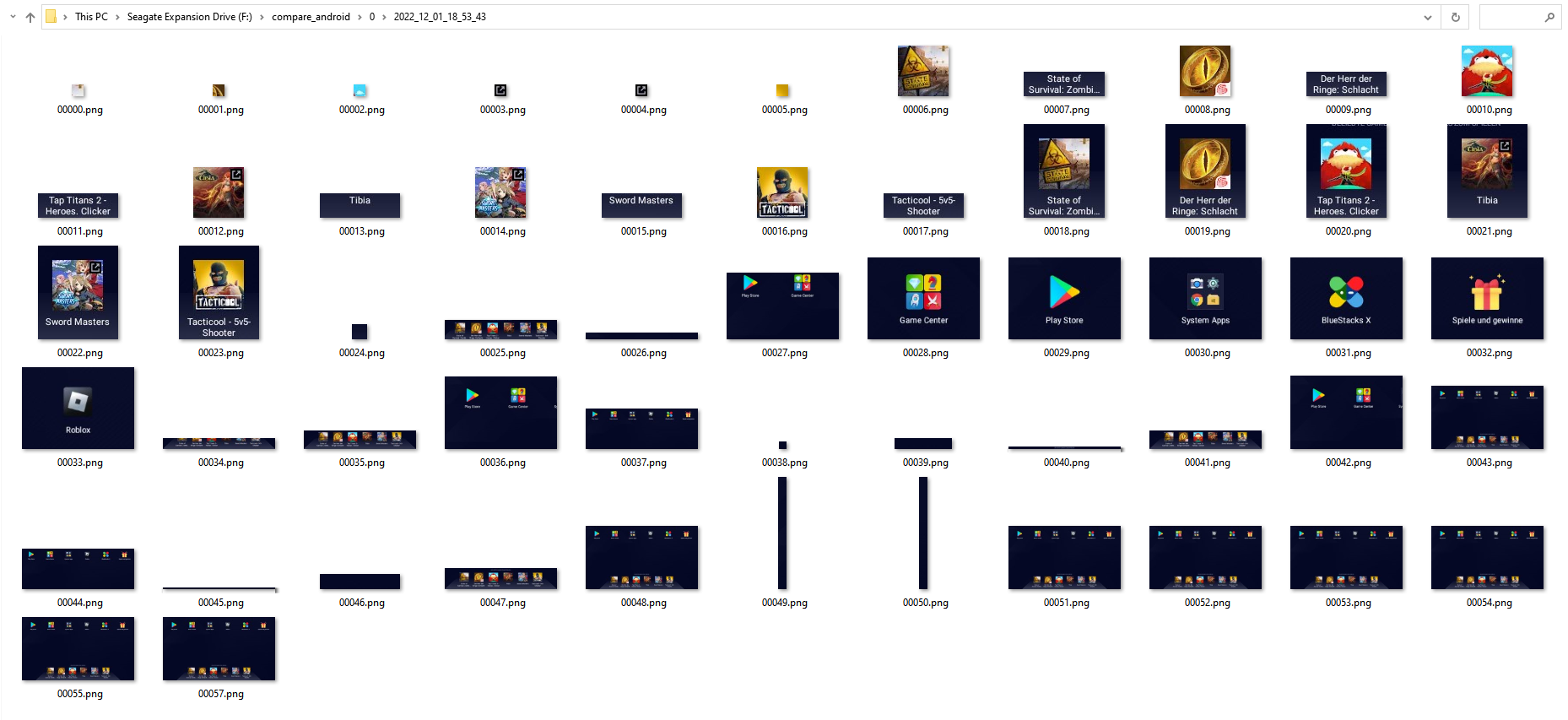Select the 00000.png small file icon
Screen dimensions: 1568x720
78,90
